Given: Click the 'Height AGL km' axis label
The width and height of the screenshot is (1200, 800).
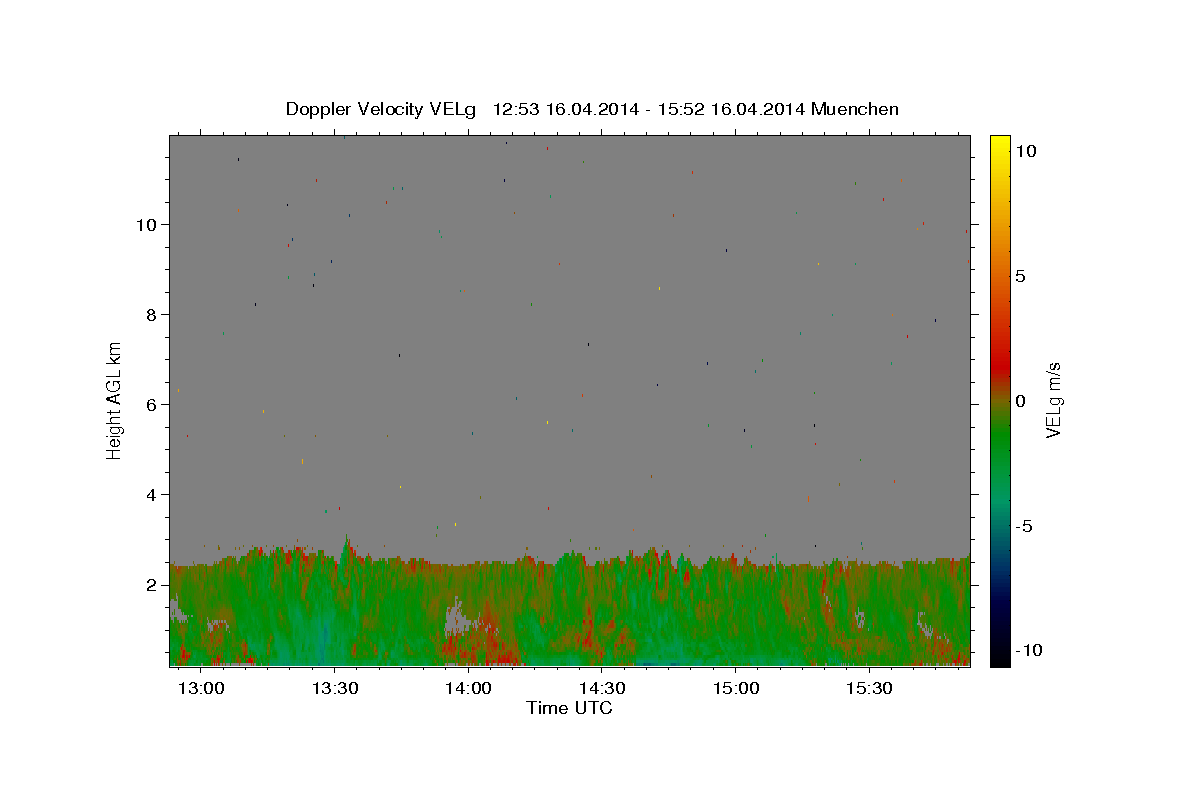Looking at the screenshot, I should [115, 400].
